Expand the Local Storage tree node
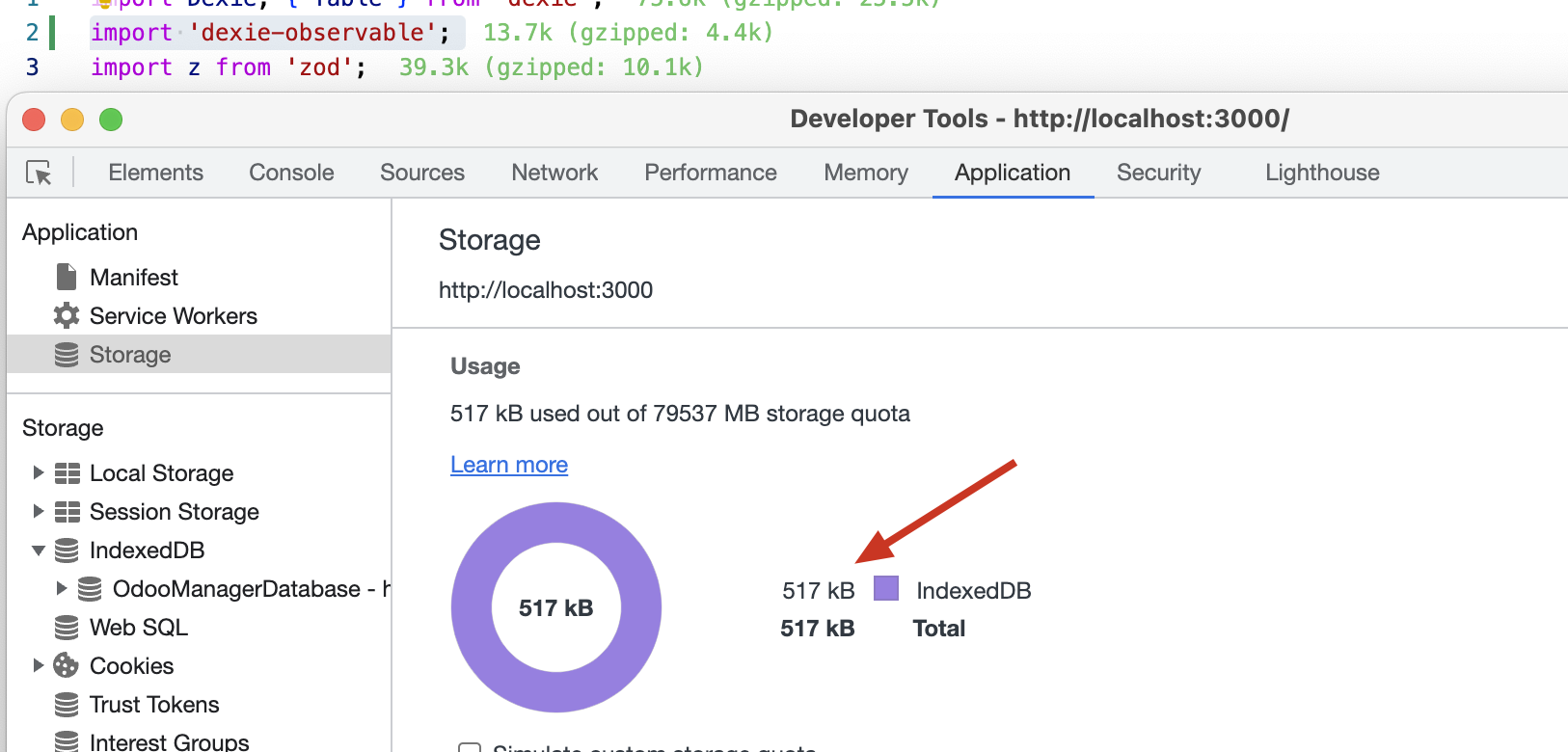The height and width of the screenshot is (752, 1568). [39, 472]
